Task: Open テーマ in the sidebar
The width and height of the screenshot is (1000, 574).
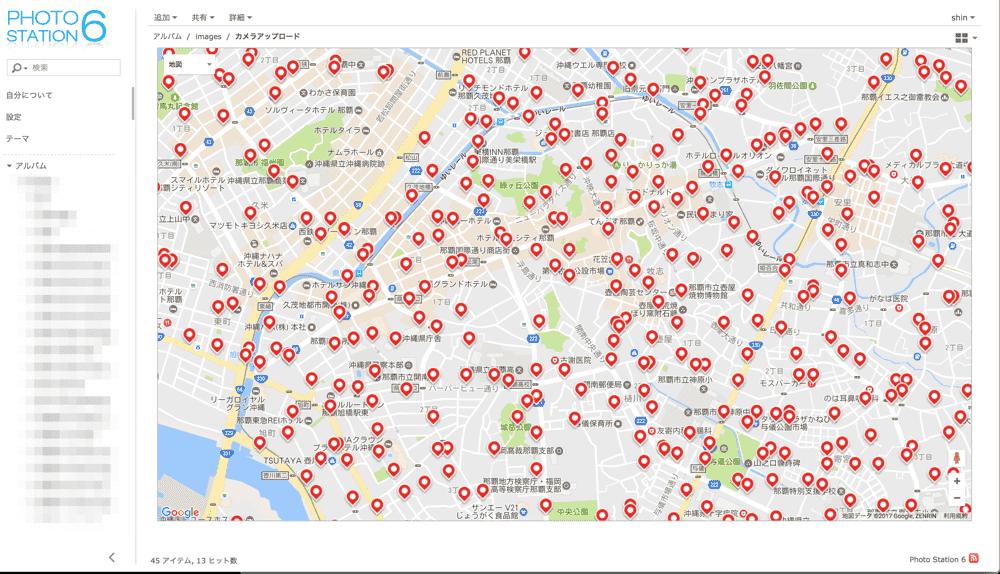Action: point(17,138)
